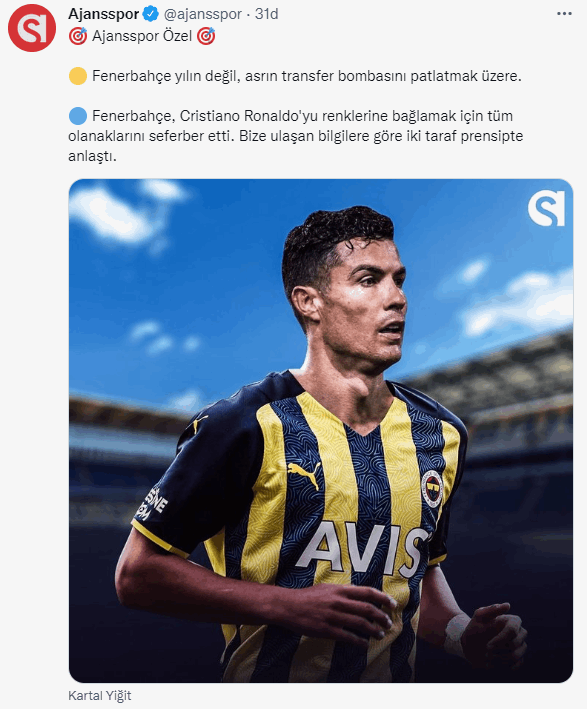Click the 31d timestamp
587x709 pixels.
(x=266, y=14)
